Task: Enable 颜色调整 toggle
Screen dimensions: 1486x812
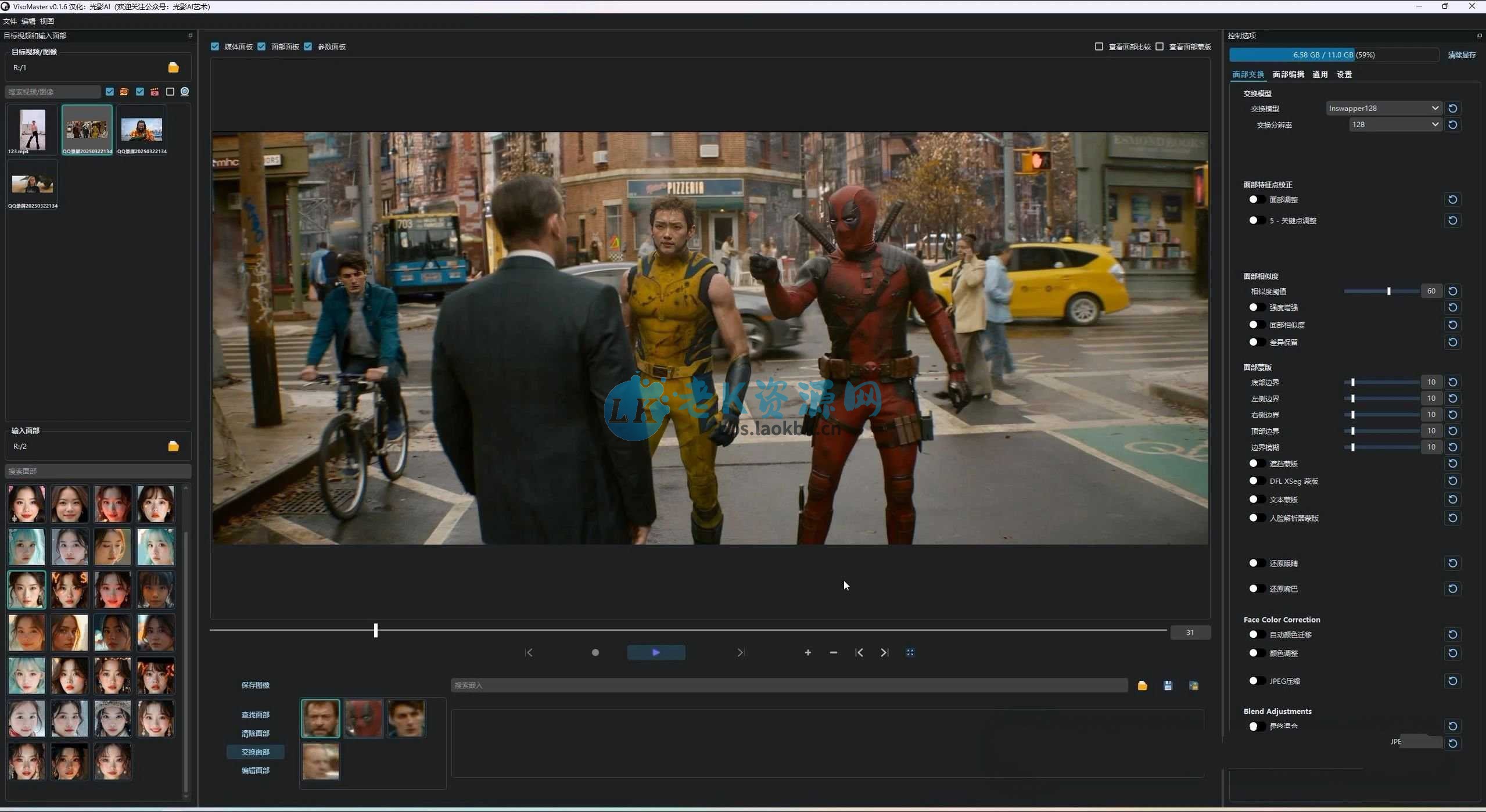Action: coord(1257,653)
